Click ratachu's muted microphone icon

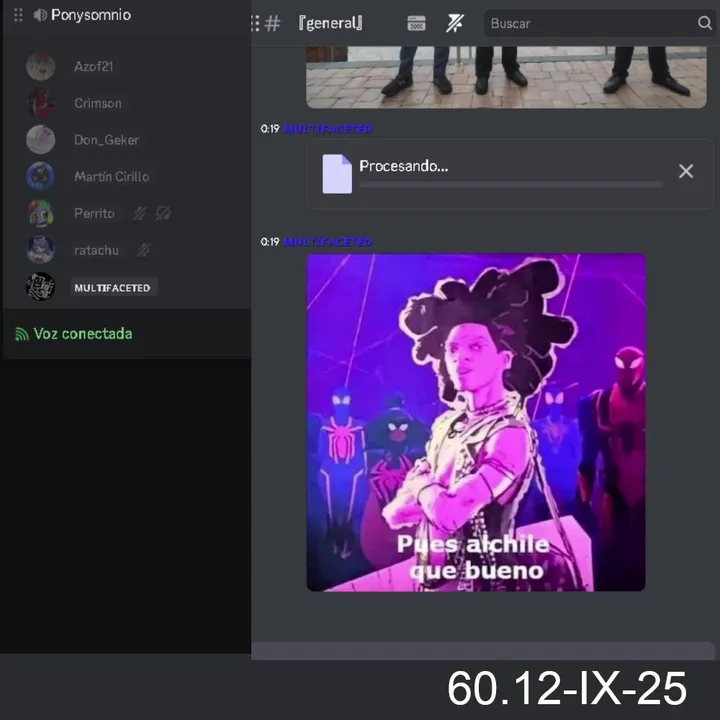coord(143,250)
